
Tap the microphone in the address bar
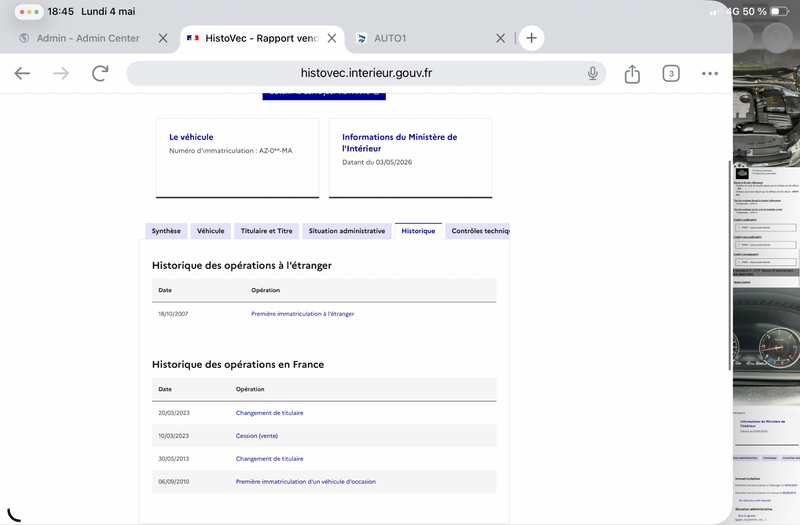coord(592,73)
